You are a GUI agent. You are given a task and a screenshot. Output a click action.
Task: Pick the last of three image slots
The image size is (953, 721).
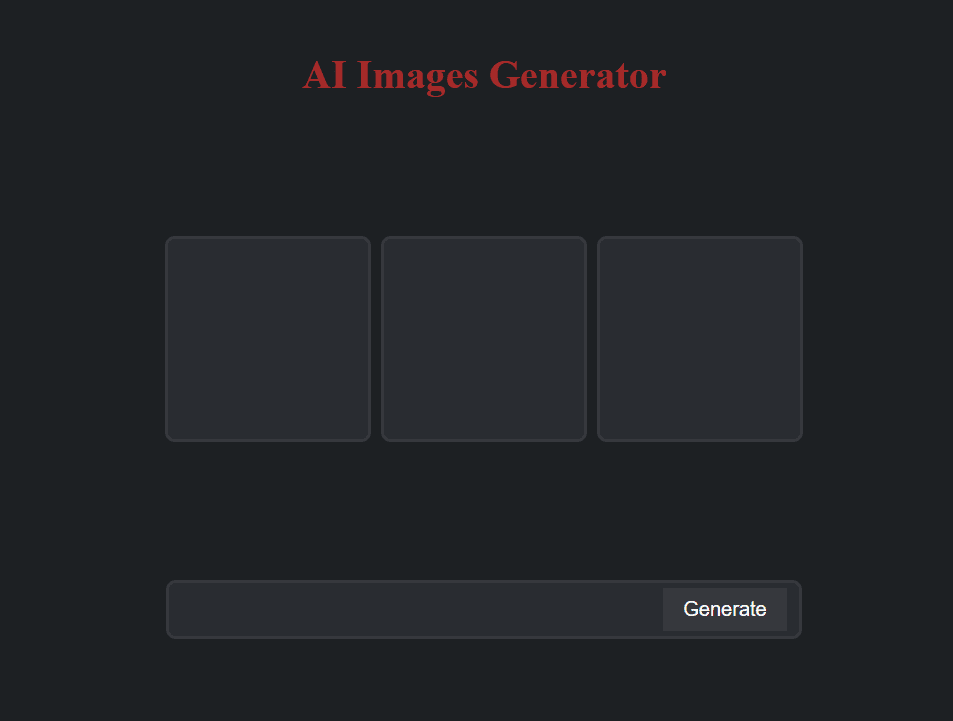tap(700, 339)
